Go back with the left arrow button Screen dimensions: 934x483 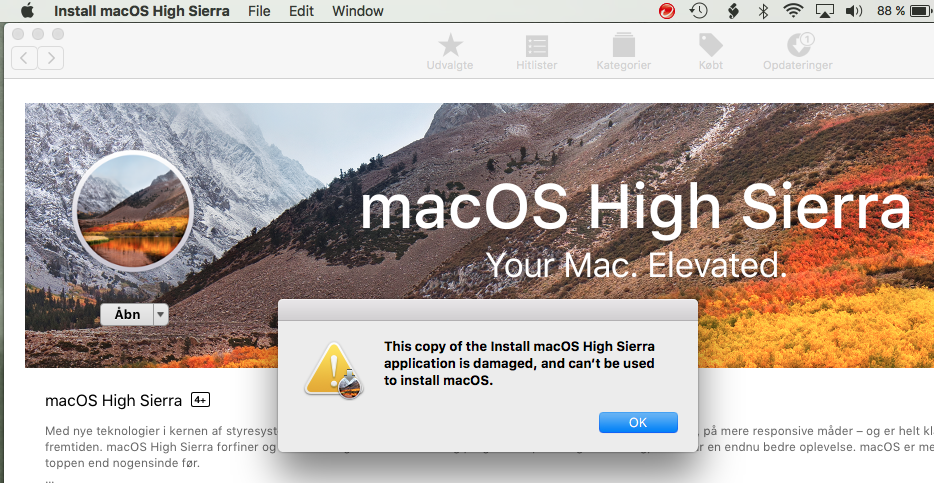pyautogui.click(x=24, y=58)
